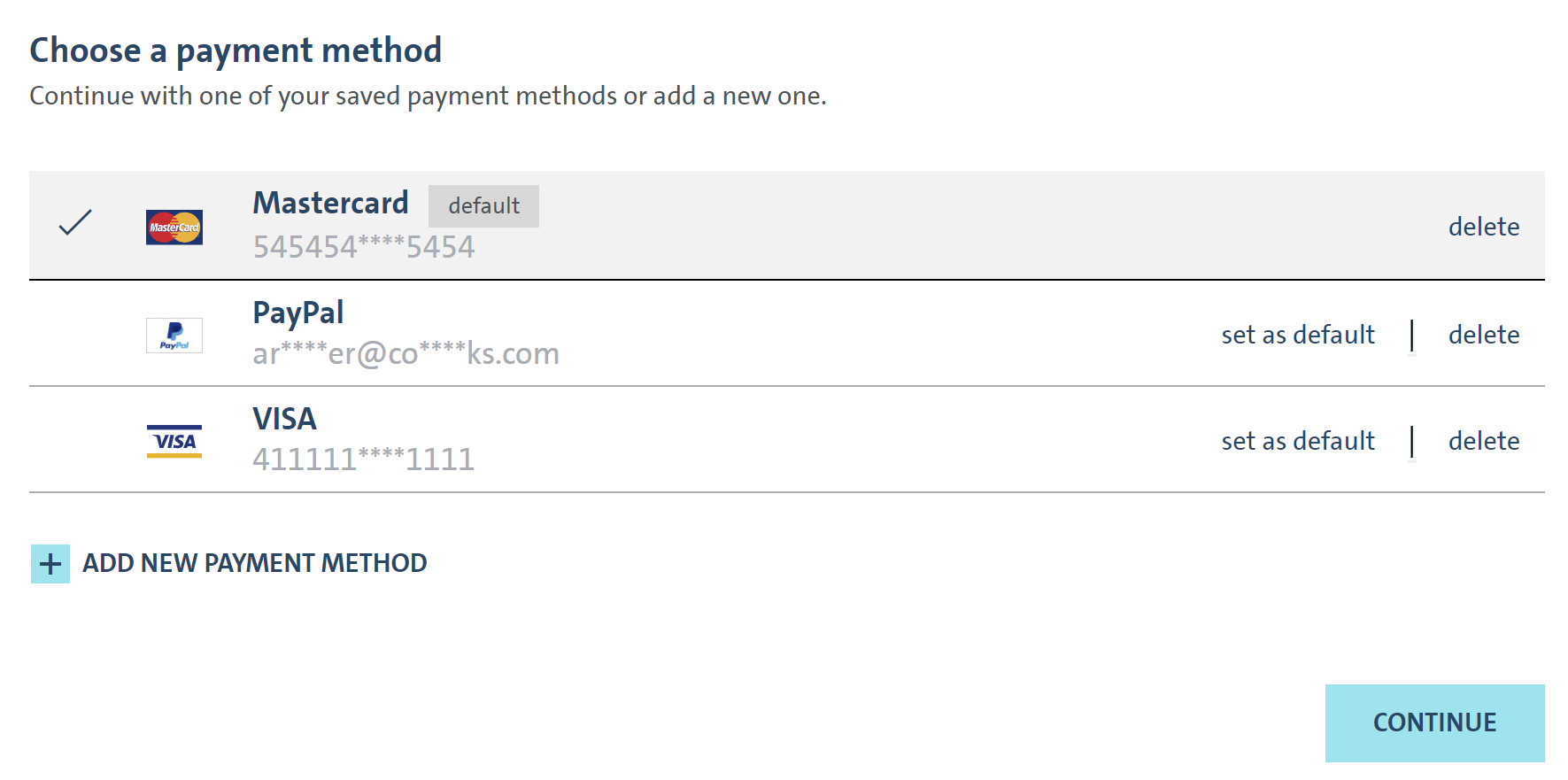
Task: Click the gray default badge
Action: (x=483, y=206)
